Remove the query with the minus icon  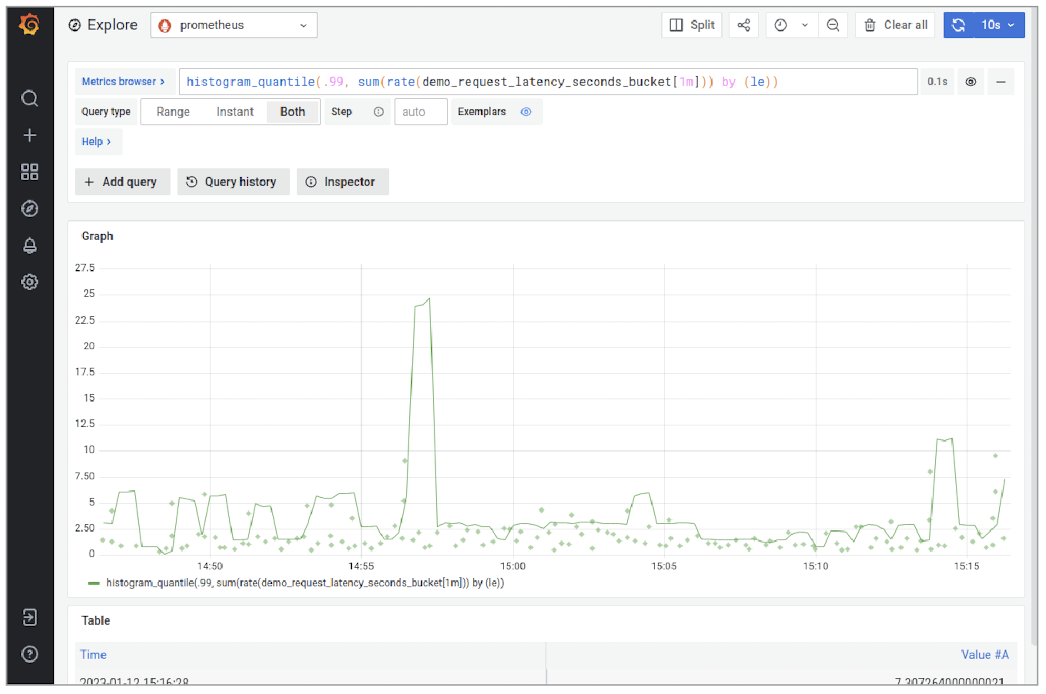coord(1001,82)
